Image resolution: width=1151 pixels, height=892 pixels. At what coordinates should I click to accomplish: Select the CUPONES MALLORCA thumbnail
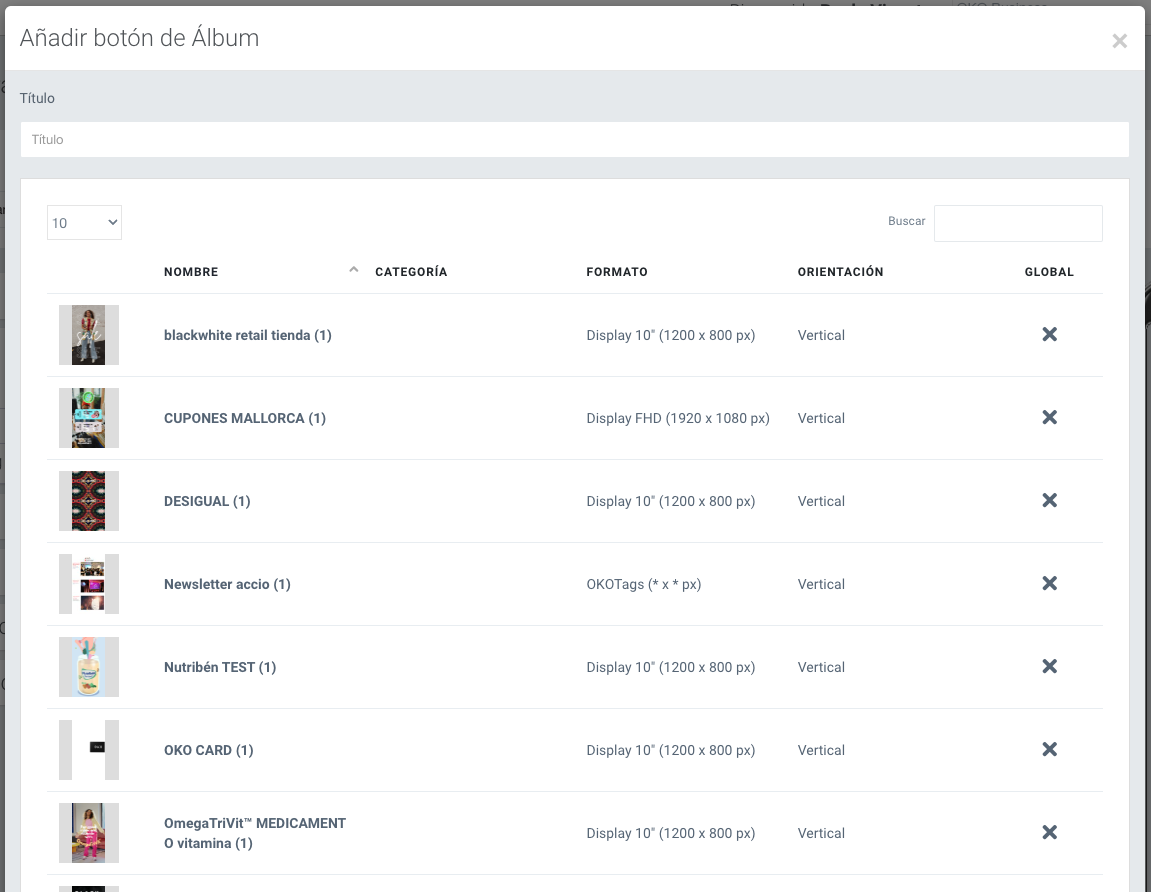coord(89,418)
